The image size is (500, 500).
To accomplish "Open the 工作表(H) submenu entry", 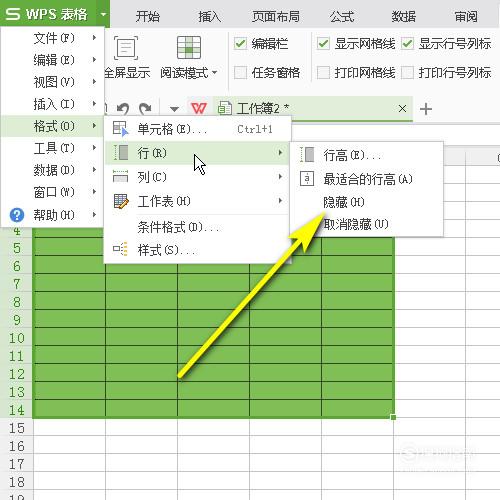I will 197,201.
